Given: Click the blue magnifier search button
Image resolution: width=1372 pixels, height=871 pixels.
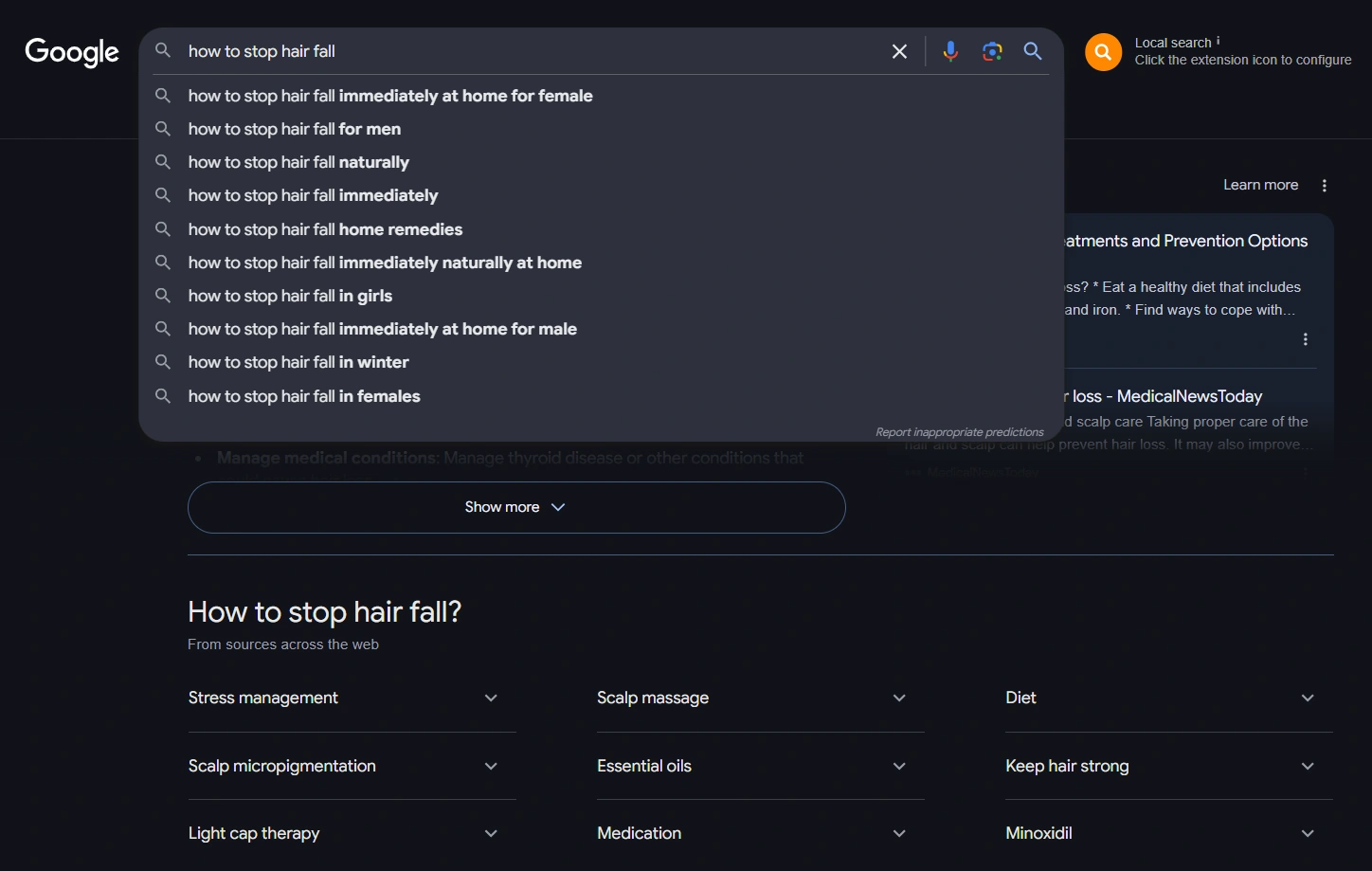Looking at the screenshot, I should click(x=1033, y=51).
